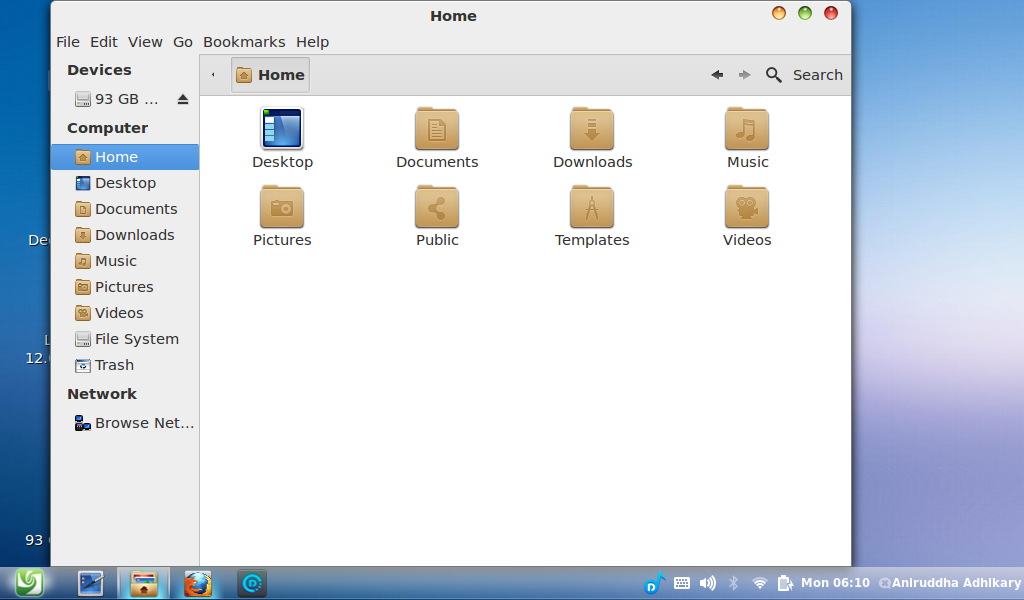1024x600 pixels.
Task: Select the Videos folder icon in main pane
Action: tap(747, 207)
